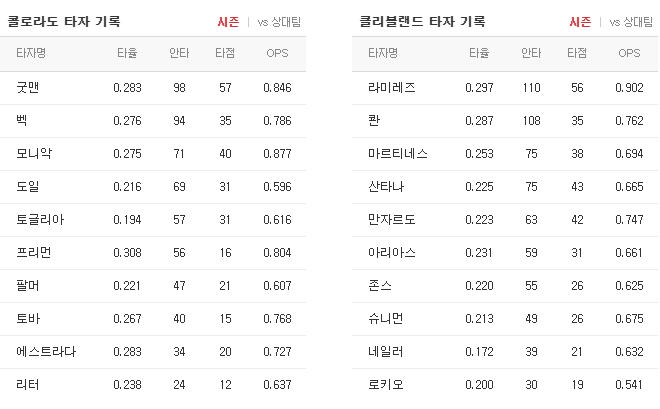Open batter 로키오 entry
Viewport: 660px width, 409px height.
386,385
